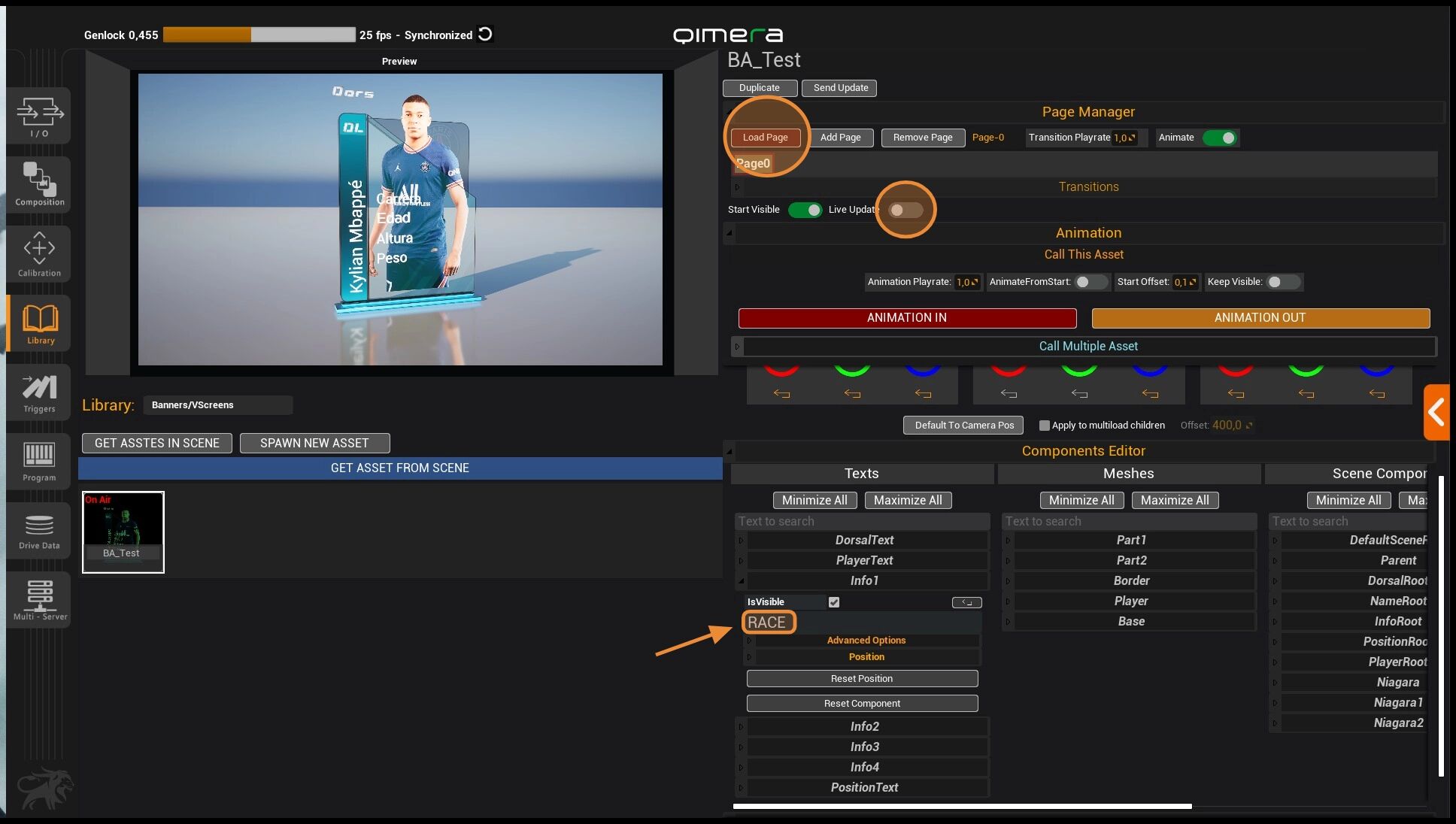Click the Spawn New Asset button
Viewport: 1456px width, 824px height.
point(314,443)
